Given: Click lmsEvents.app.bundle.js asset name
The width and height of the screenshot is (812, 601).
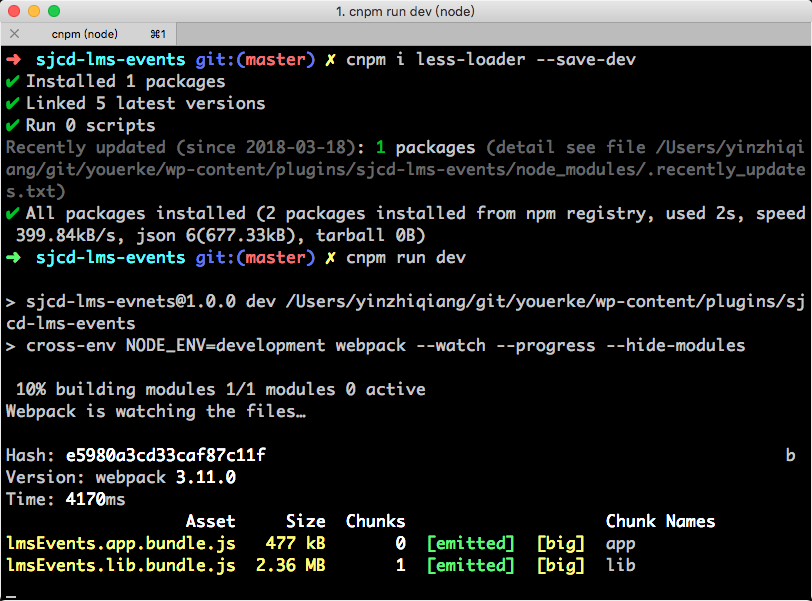Looking at the screenshot, I should [121, 544].
